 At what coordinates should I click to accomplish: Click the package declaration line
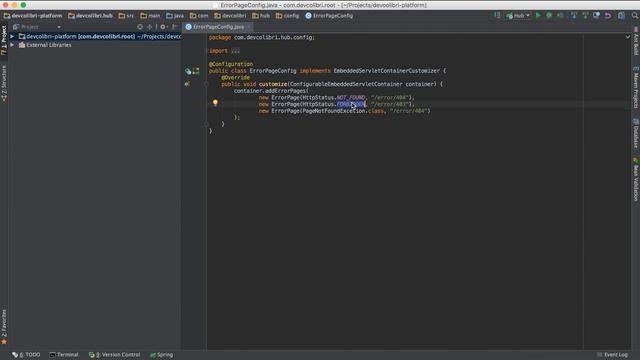pos(262,38)
